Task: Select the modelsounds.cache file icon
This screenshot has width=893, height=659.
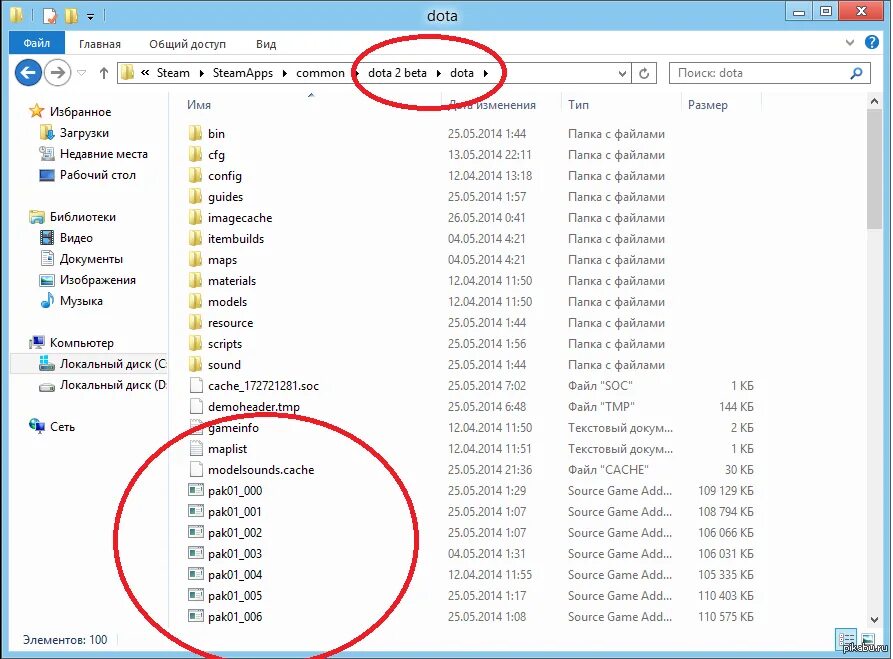Action: click(196, 469)
